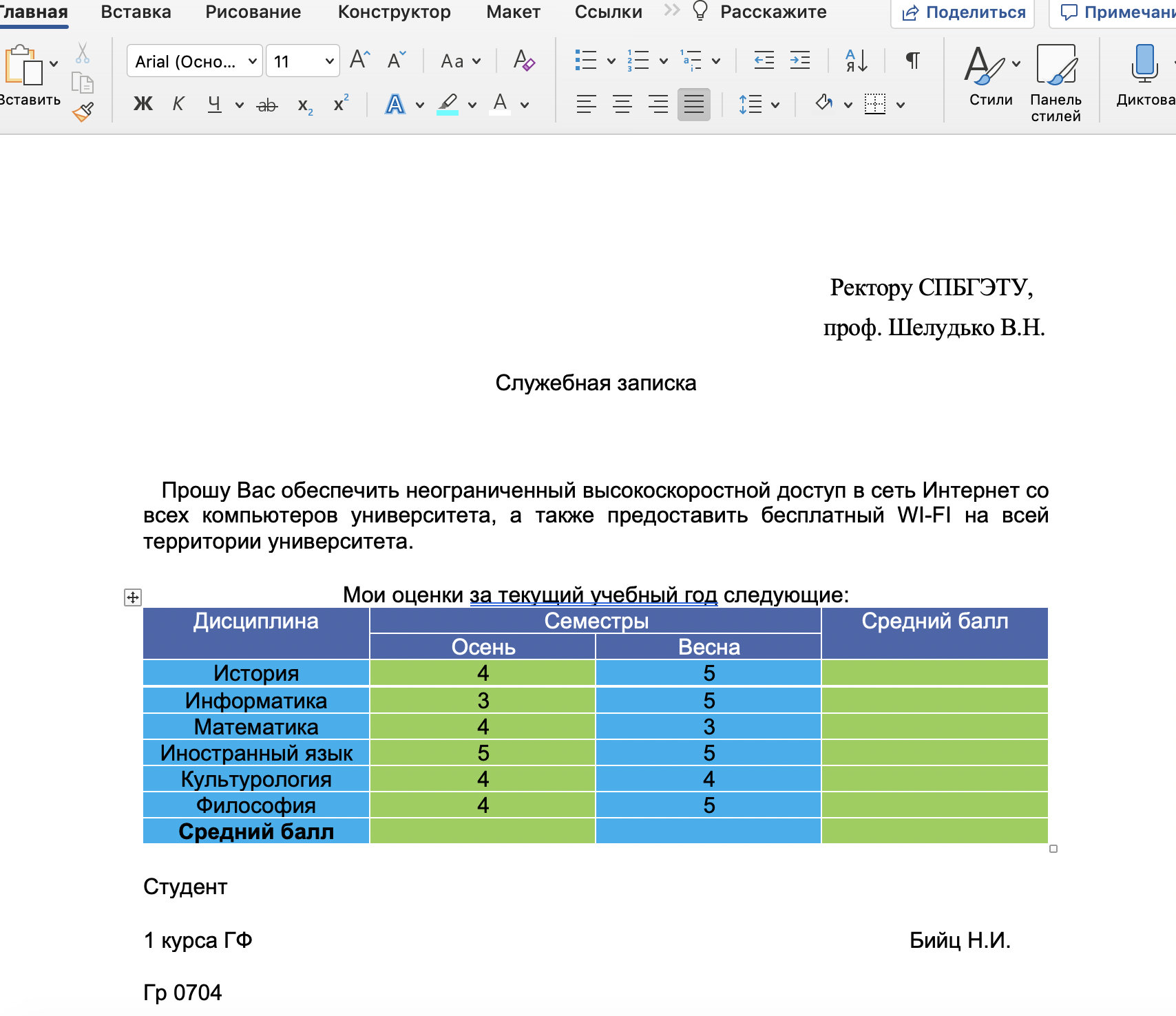The height and width of the screenshot is (1016, 1176).
Task: Decrease font size with small A
Action: coord(397,61)
